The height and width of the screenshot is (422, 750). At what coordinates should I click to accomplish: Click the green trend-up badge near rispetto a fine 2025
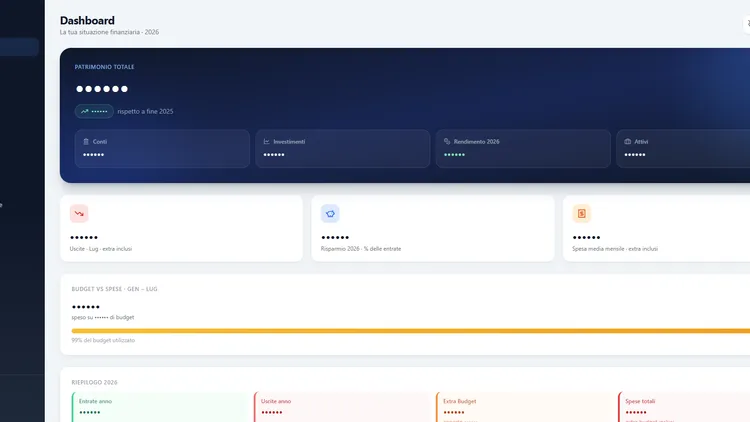coord(94,111)
